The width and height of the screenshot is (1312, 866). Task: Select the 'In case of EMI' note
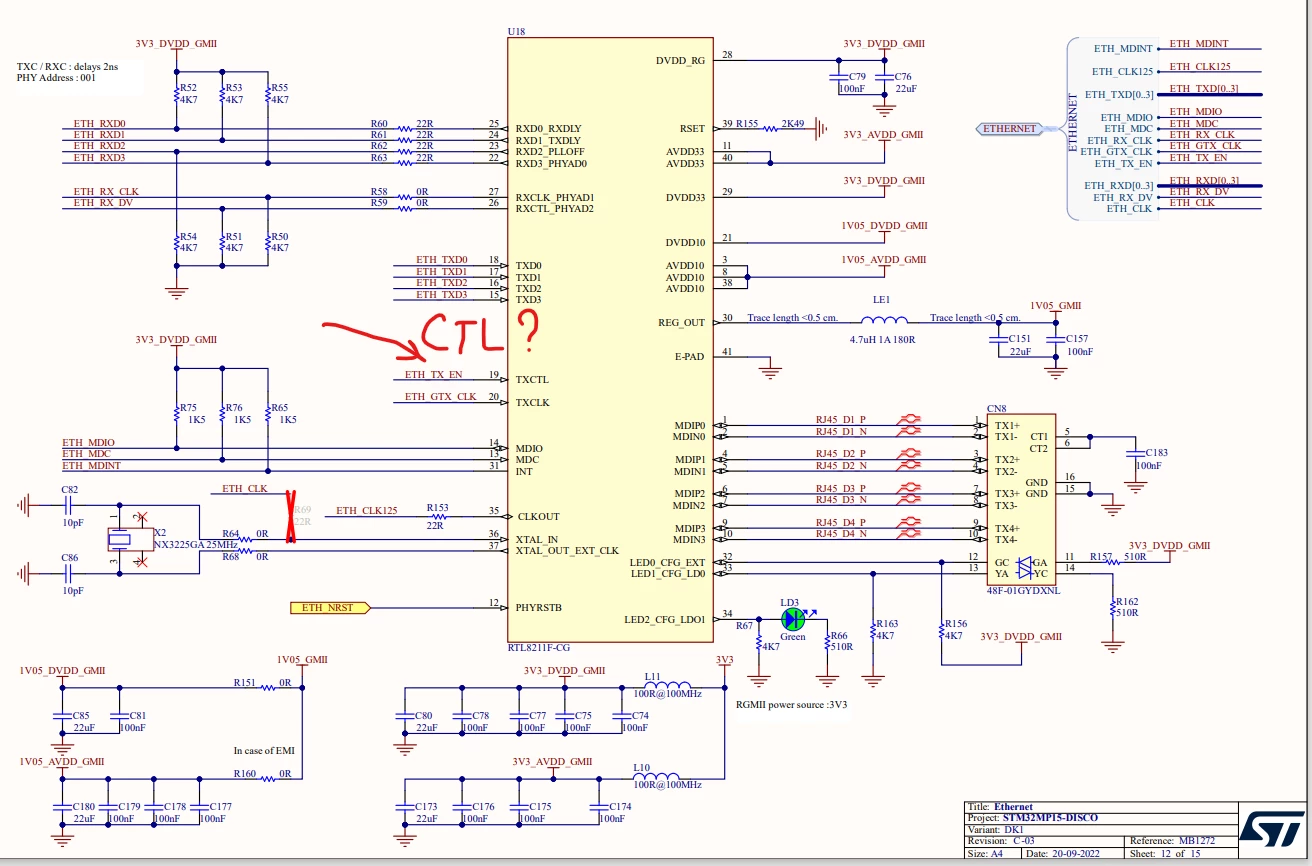(264, 750)
